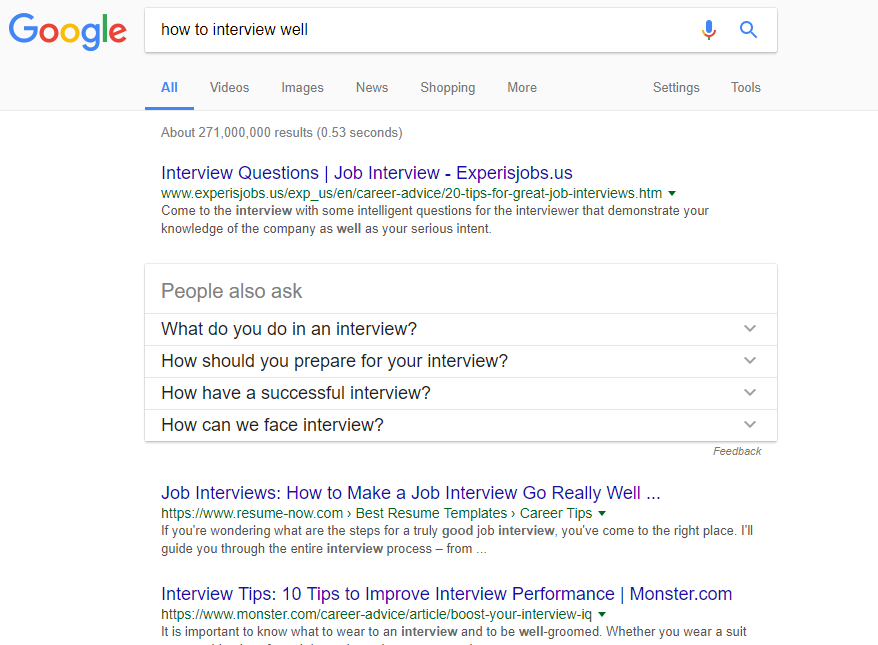The width and height of the screenshot is (878, 645).
Task: Click the 'People also ask' heading
Action: pyautogui.click(x=231, y=291)
